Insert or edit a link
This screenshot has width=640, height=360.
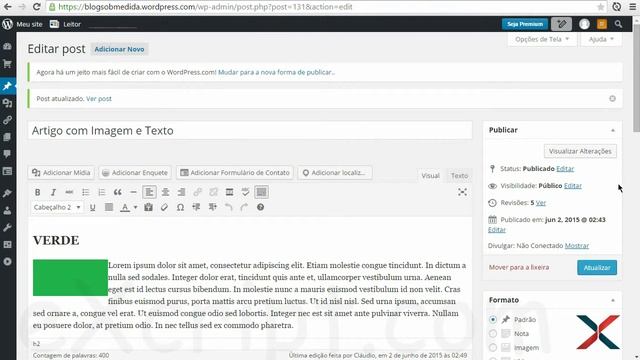(198, 192)
